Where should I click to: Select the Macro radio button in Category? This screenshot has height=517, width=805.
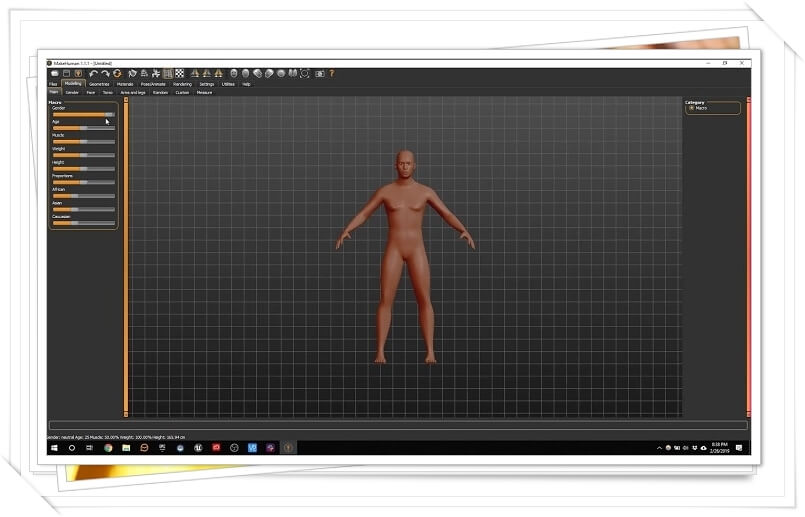(x=691, y=108)
